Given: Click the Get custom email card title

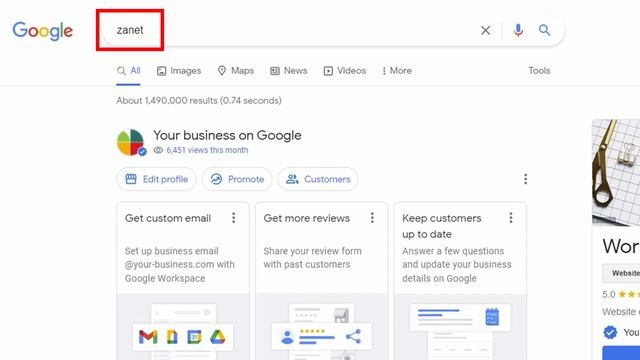Looking at the screenshot, I should (x=168, y=218).
